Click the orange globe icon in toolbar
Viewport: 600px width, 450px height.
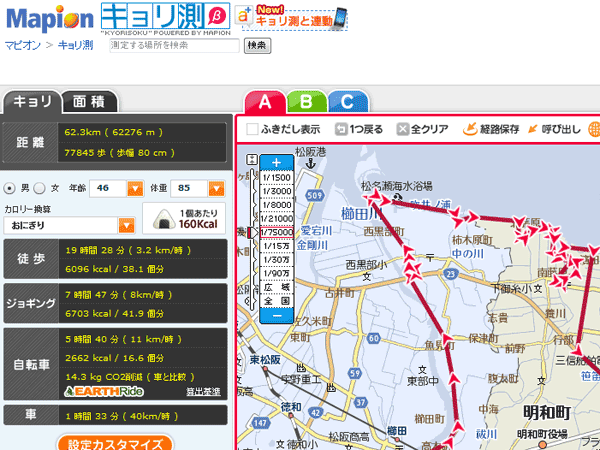[594, 129]
